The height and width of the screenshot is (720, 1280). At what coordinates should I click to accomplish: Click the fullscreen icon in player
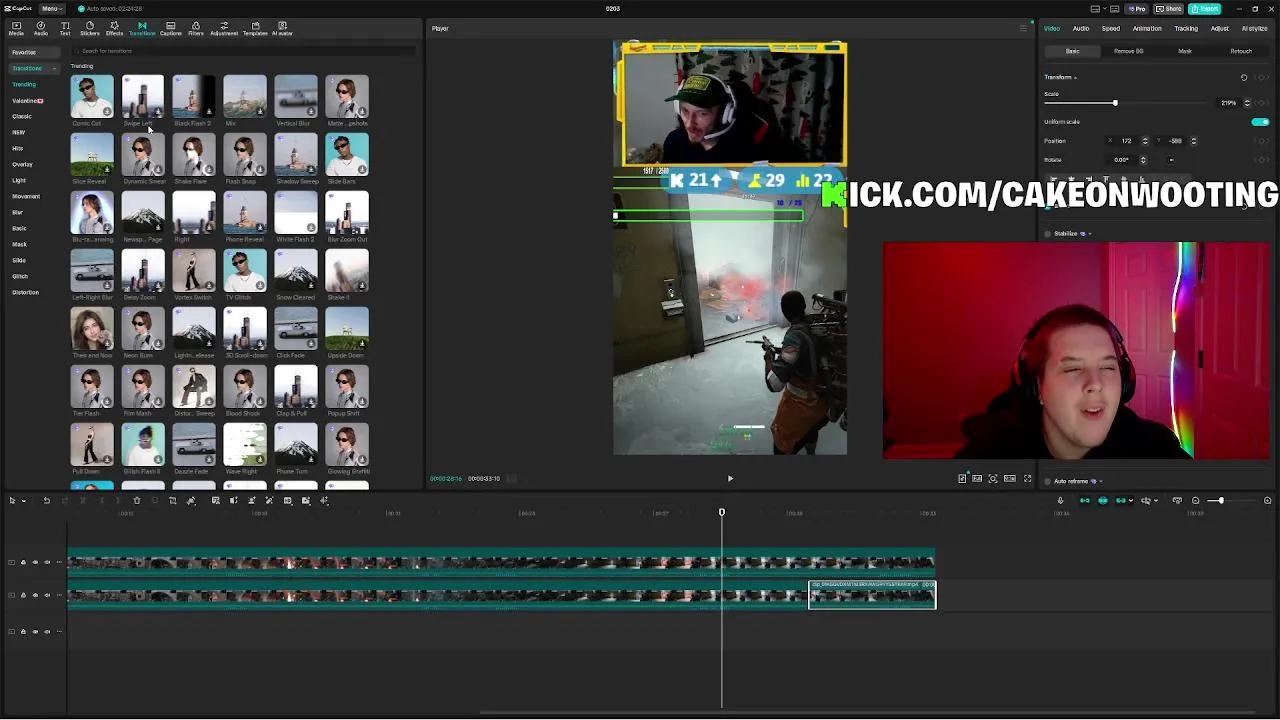1027,478
